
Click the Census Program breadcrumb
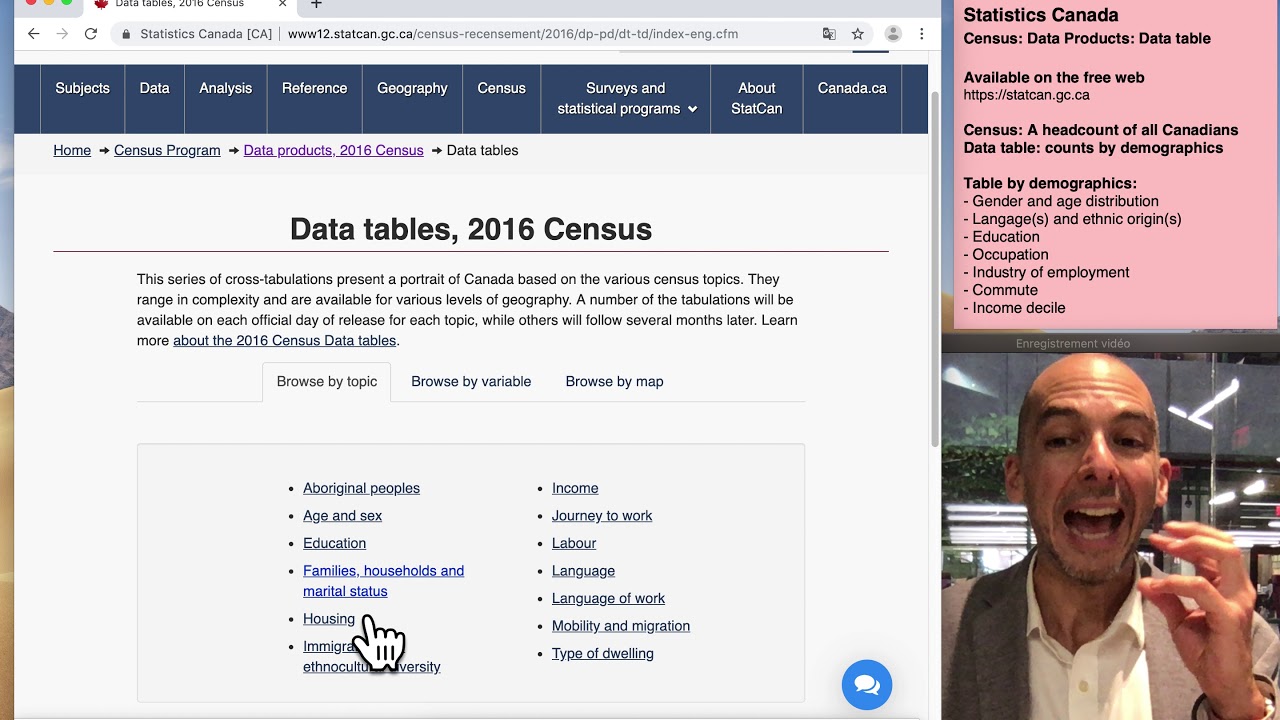[167, 150]
